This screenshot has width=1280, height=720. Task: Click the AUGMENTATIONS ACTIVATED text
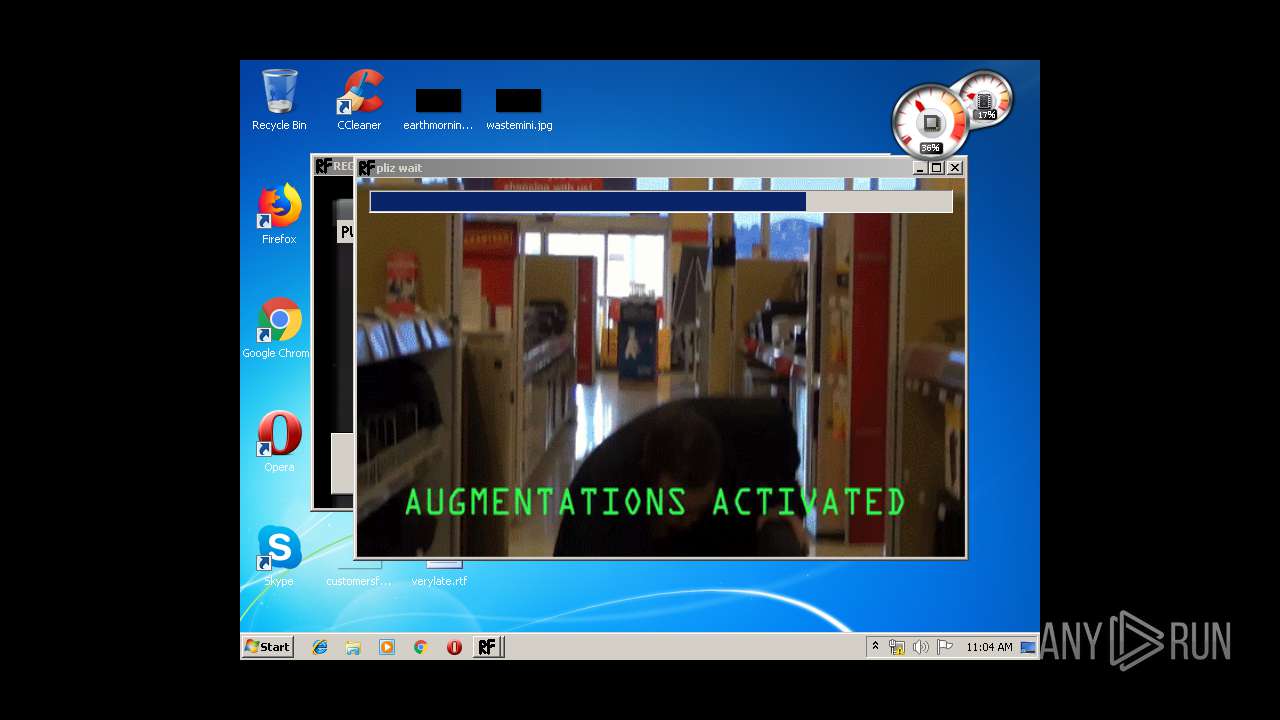point(655,502)
